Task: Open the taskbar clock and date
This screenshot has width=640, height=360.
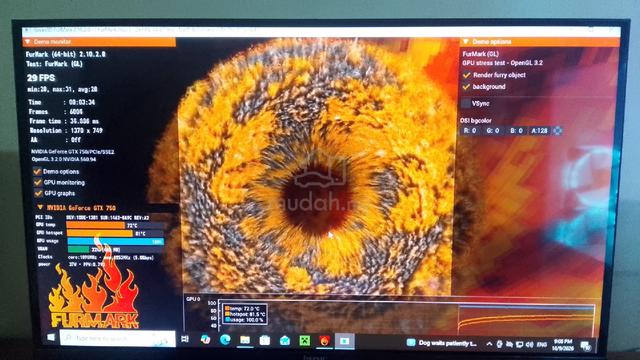Action: tap(563, 345)
